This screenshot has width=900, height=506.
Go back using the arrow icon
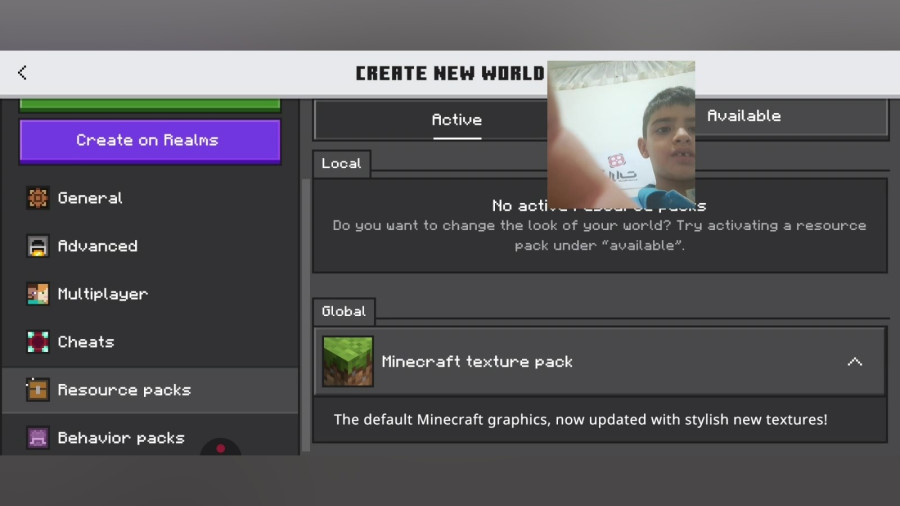(x=22, y=73)
